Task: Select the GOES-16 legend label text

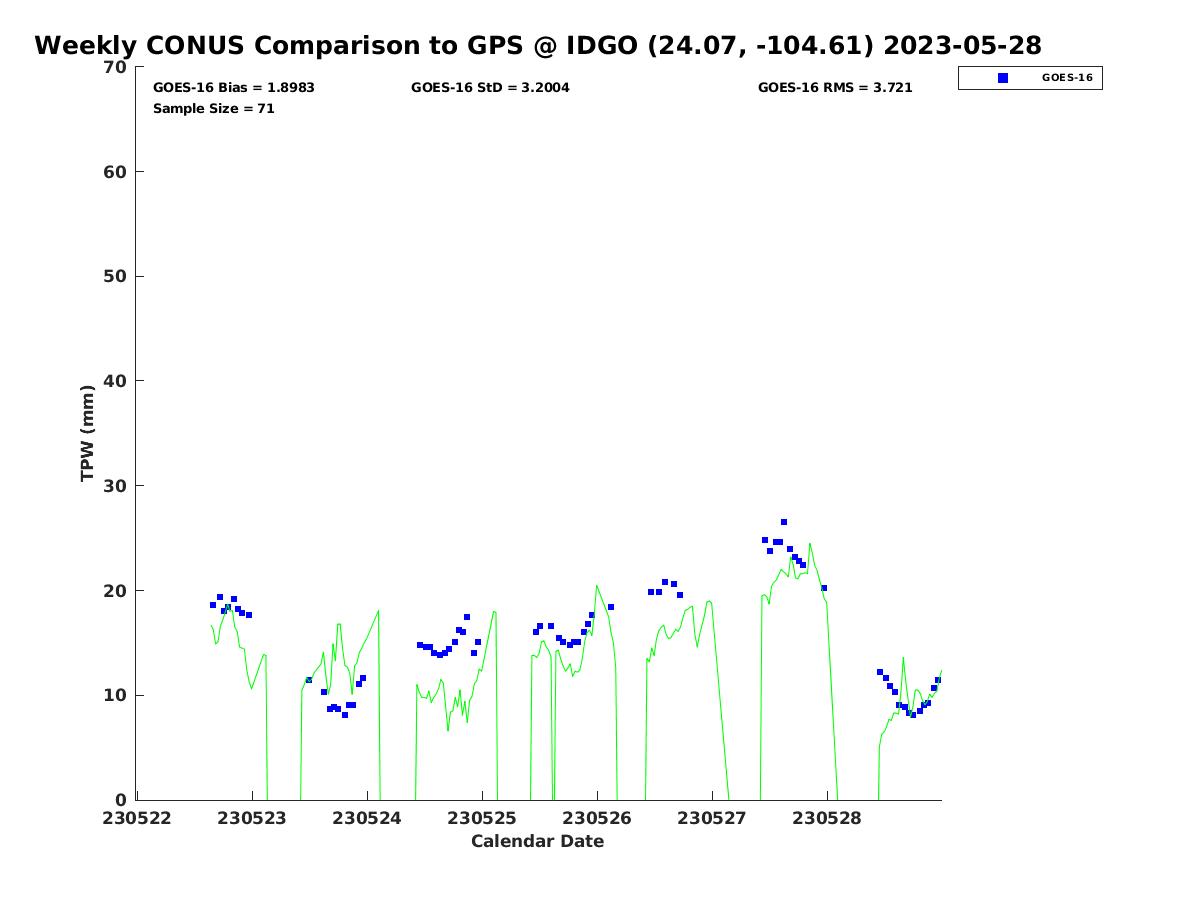Action: coord(1066,78)
